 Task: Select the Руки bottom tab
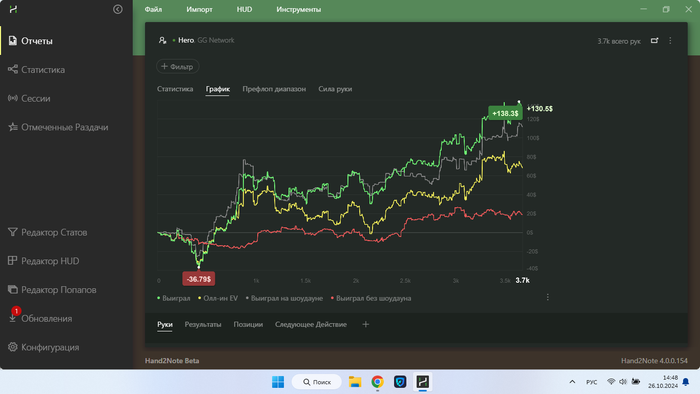[x=165, y=324]
